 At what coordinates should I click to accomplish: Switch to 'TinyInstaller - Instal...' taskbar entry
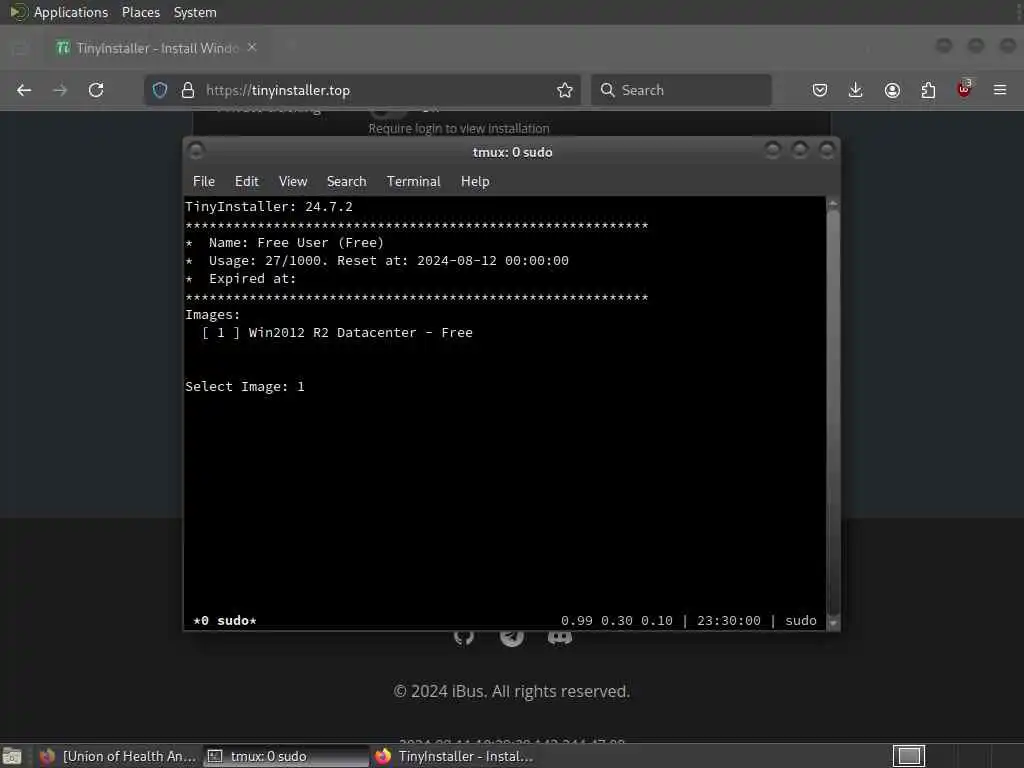tap(455, 756)
